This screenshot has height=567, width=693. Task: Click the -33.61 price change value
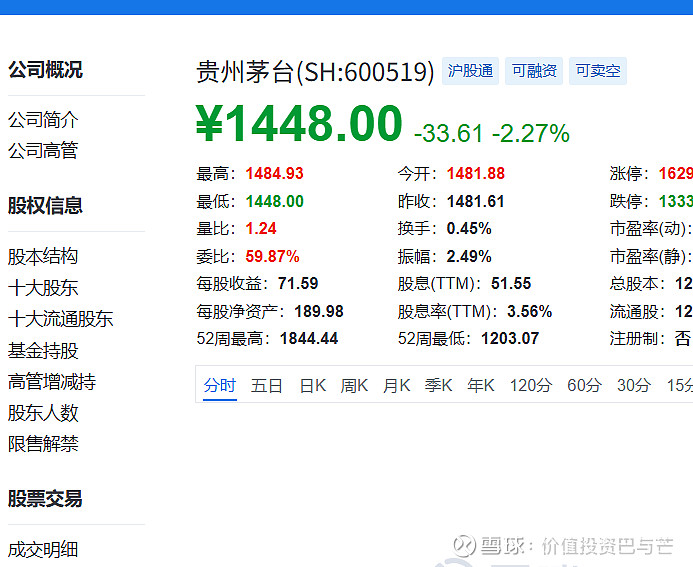pos(448,133)
